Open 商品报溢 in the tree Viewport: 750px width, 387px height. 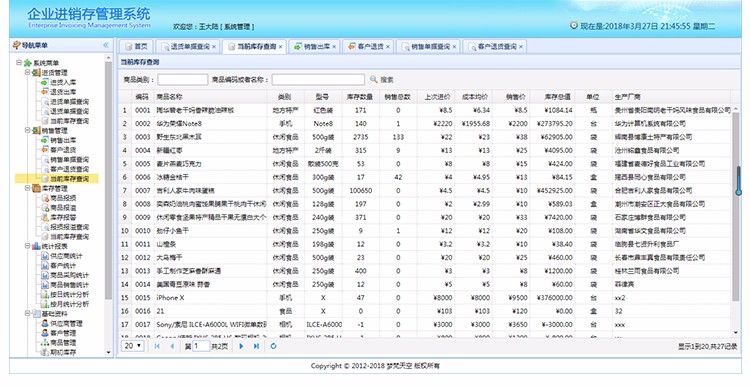point(63,208)
